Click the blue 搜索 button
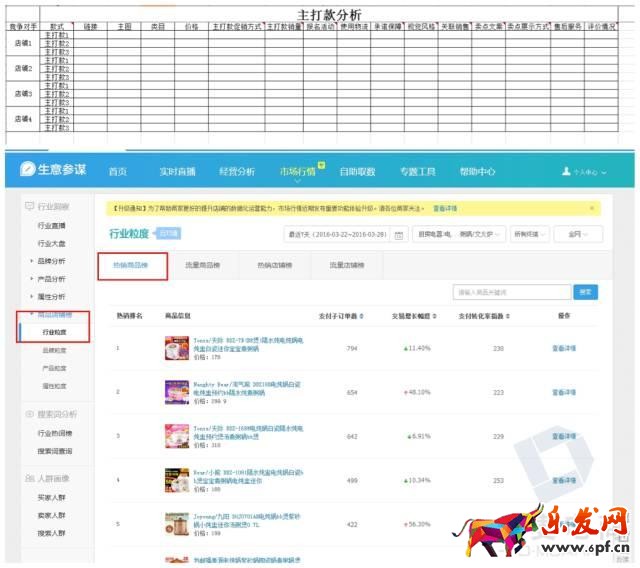This screenshot has height=568, width=640. coord(585,292)
